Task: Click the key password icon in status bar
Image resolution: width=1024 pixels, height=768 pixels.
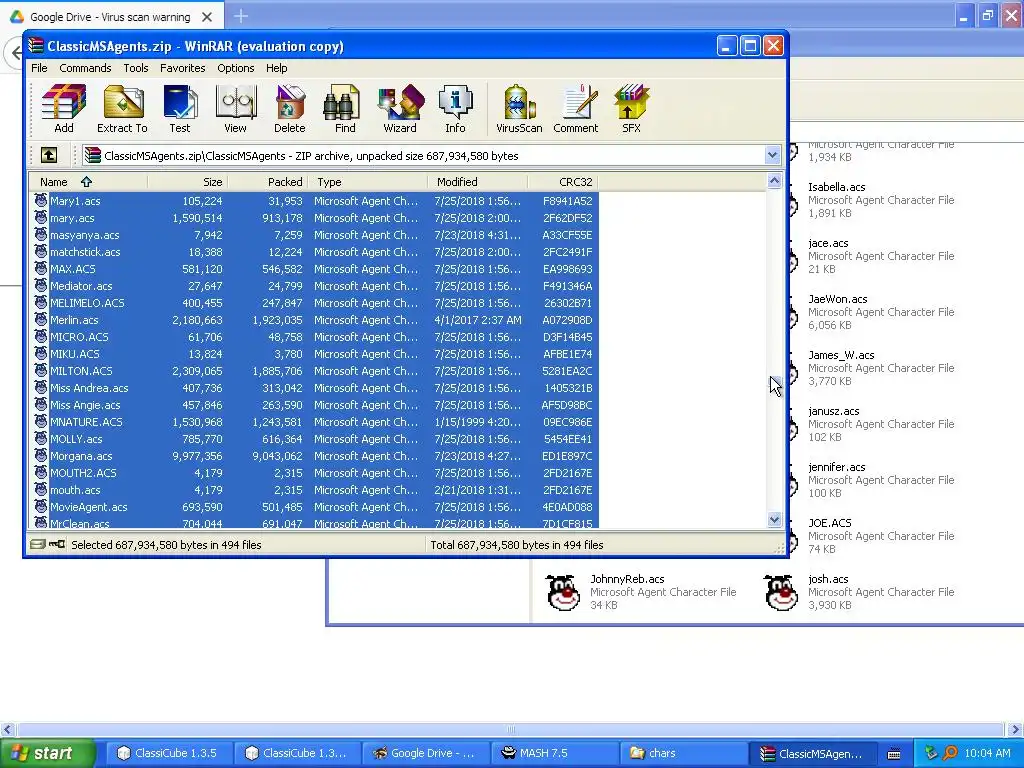Action: (57, 544)
